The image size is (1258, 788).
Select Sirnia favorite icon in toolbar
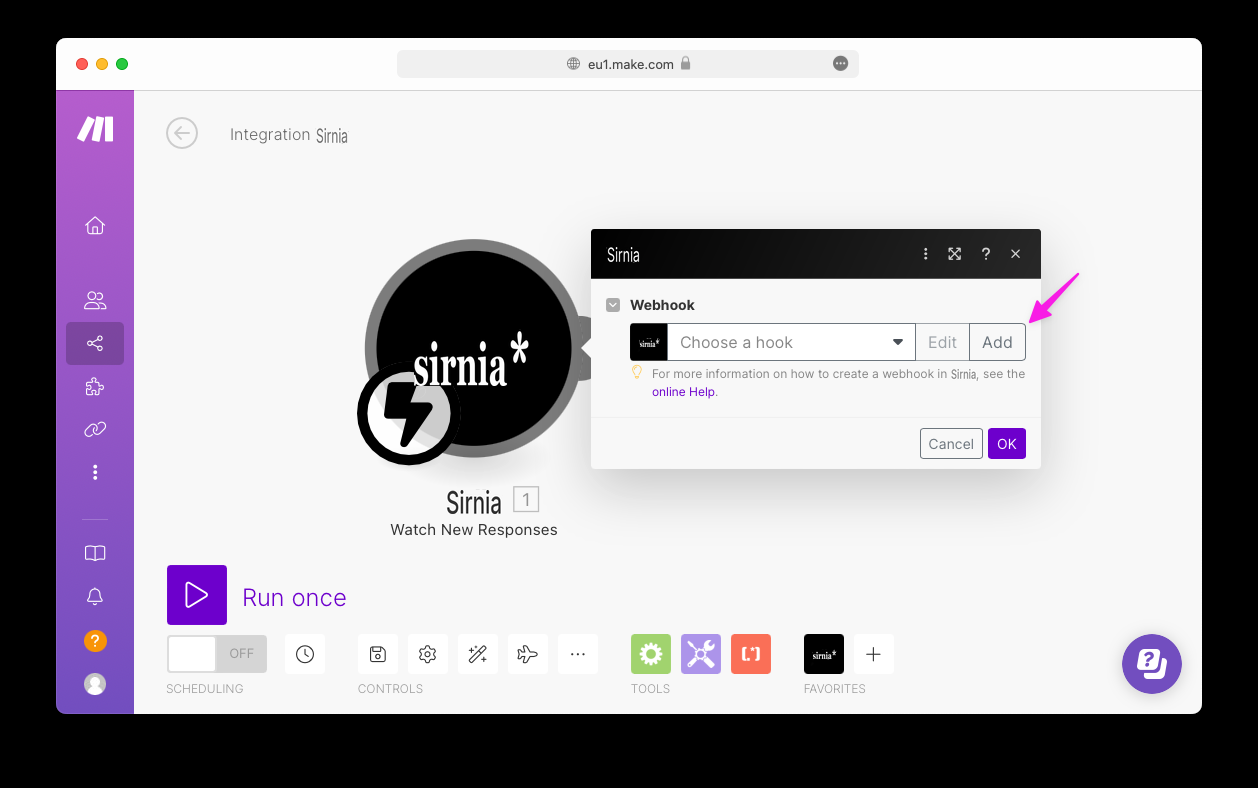coord(824,654)
